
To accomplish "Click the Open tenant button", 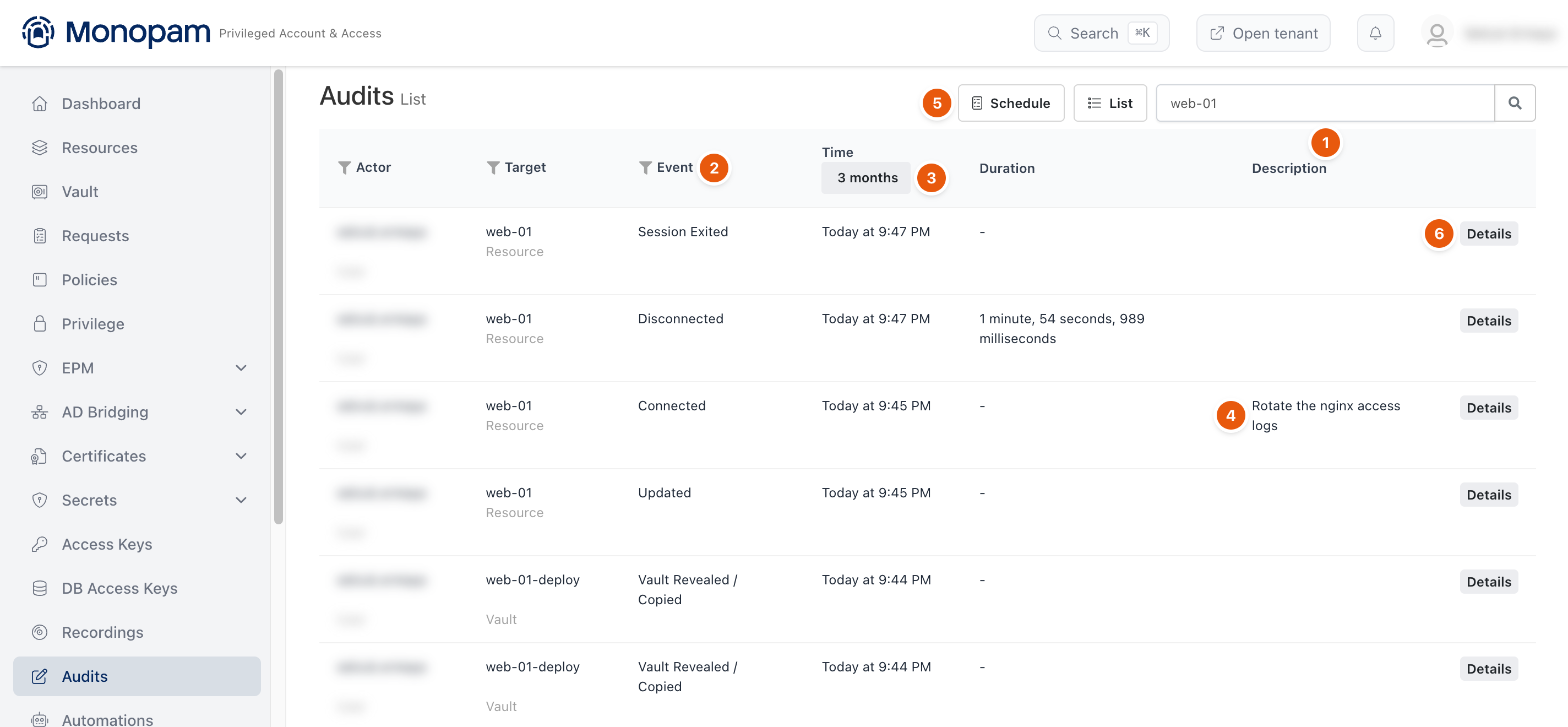I will (1263, 33).
